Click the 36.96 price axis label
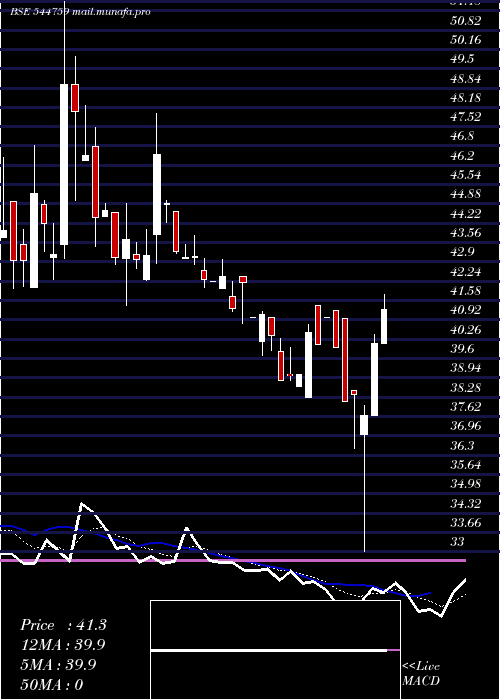The height and width of the screenshot is (700, 500). point(466,426)
